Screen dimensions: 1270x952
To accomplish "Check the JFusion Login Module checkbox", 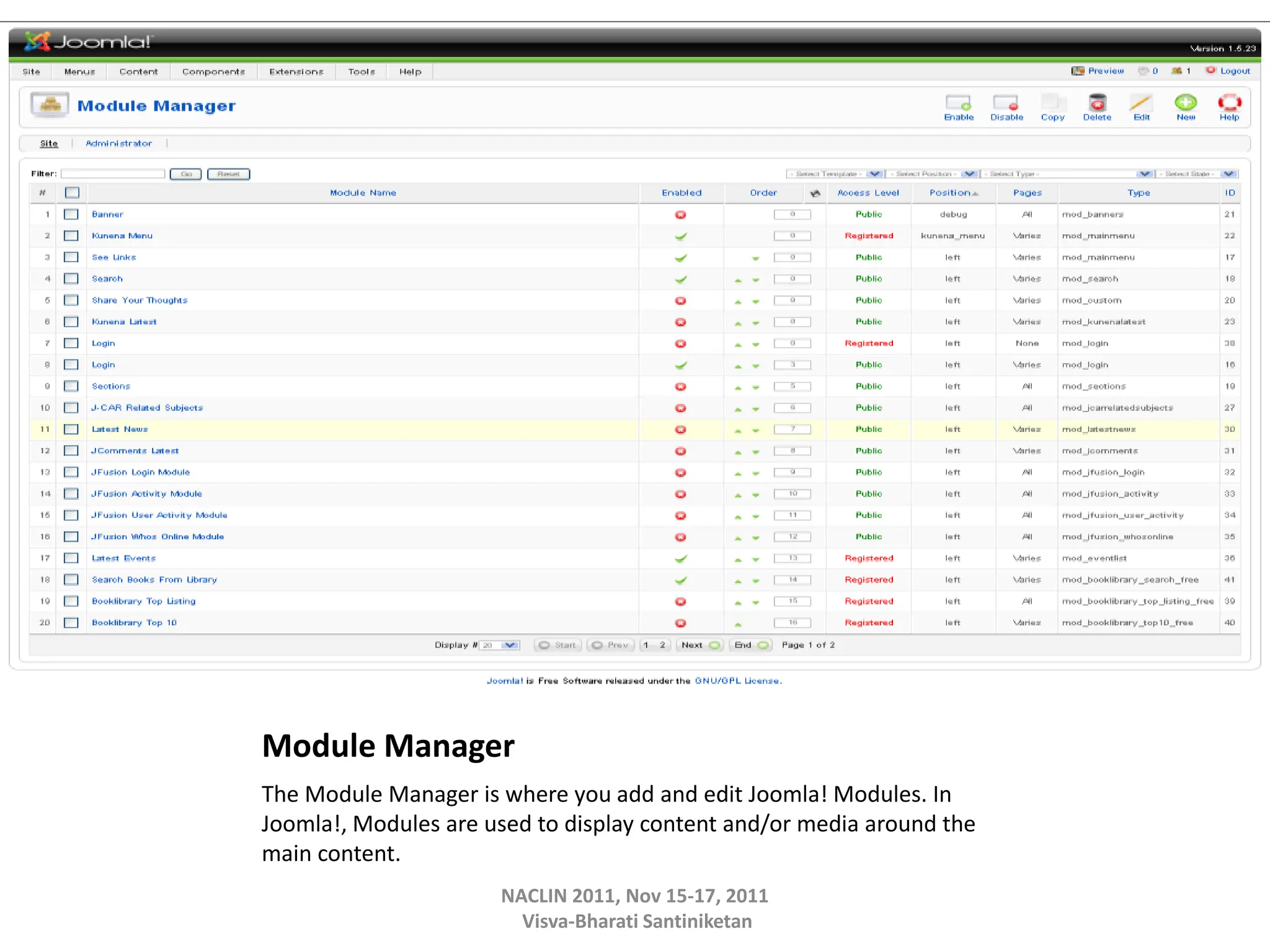I will 71,472.
